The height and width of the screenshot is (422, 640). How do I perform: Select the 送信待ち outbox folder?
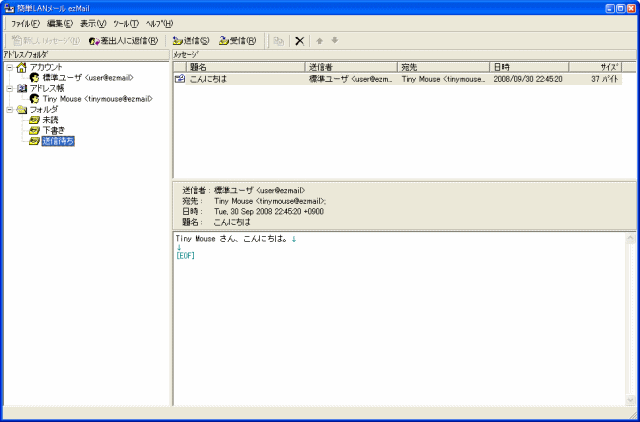pos(57,141)
